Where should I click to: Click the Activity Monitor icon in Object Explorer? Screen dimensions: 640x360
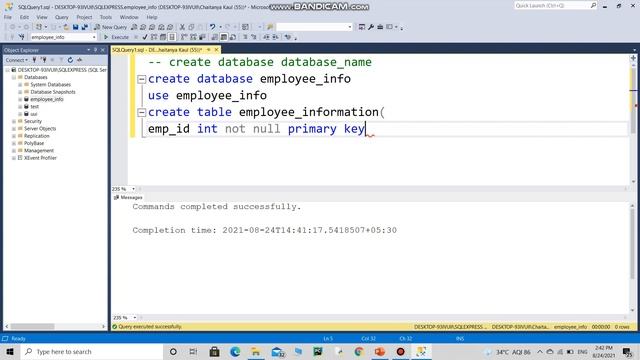click(x=80, y=60)
